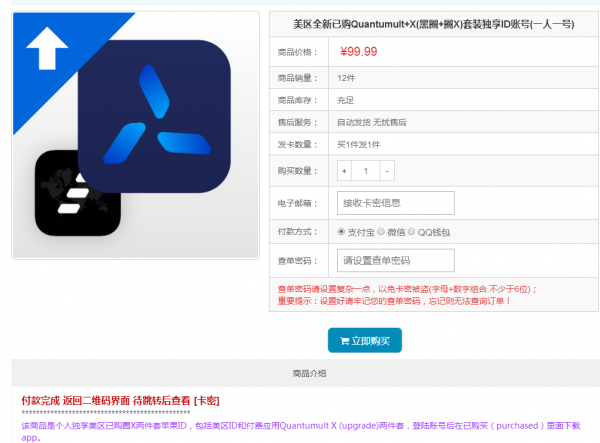Click the email field 接收卡密信息

pyautogui.click(x=396, y=203)
